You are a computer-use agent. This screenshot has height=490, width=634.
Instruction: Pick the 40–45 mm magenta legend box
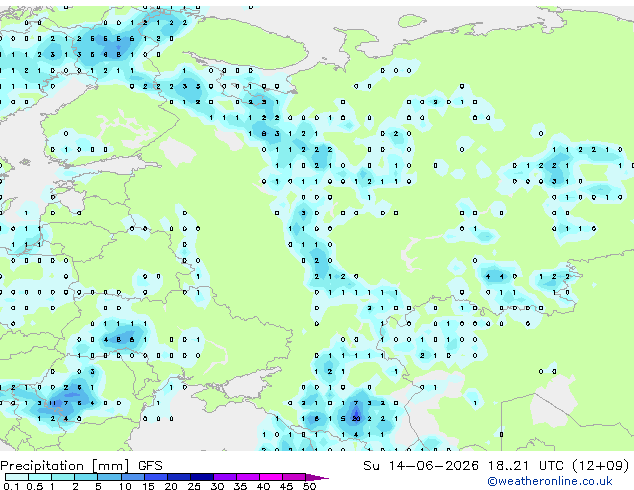pyautogui.click(x=271, y=477)
